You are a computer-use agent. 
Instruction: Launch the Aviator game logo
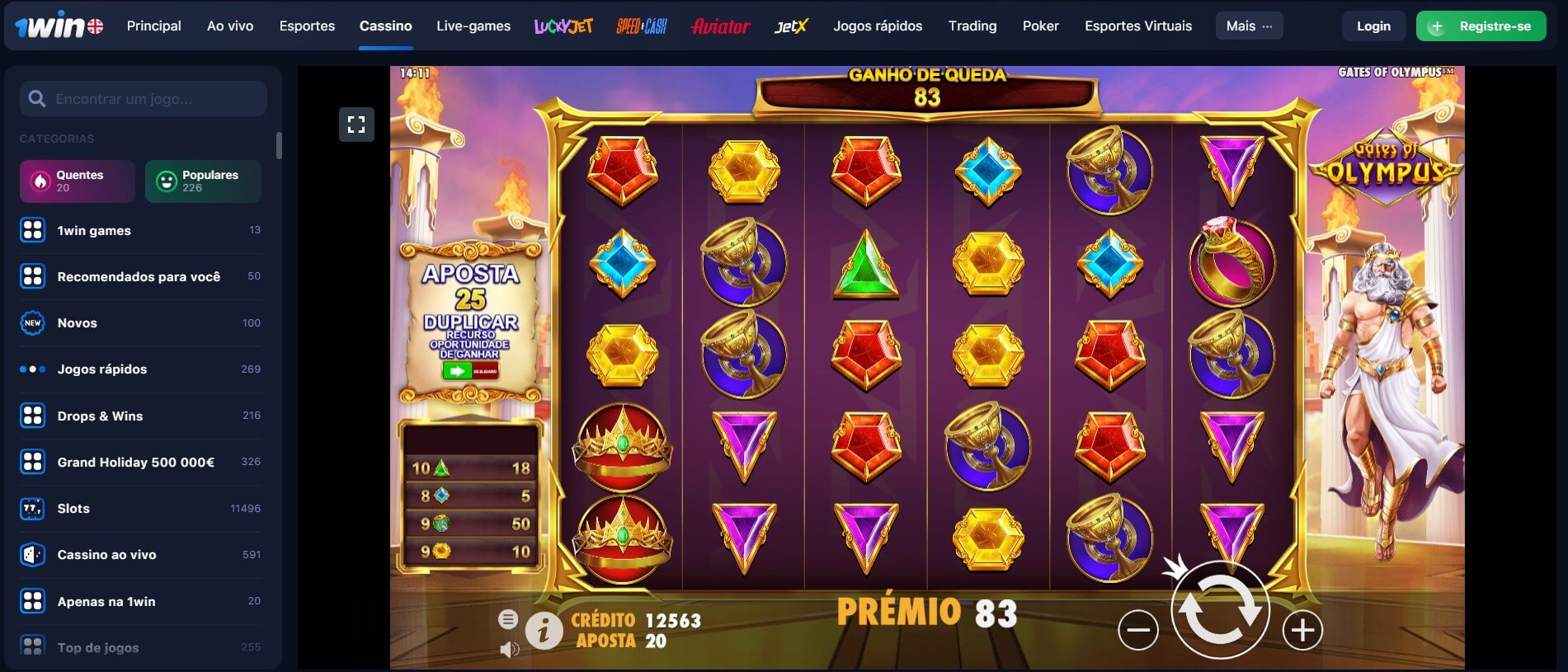pos(720,26)
